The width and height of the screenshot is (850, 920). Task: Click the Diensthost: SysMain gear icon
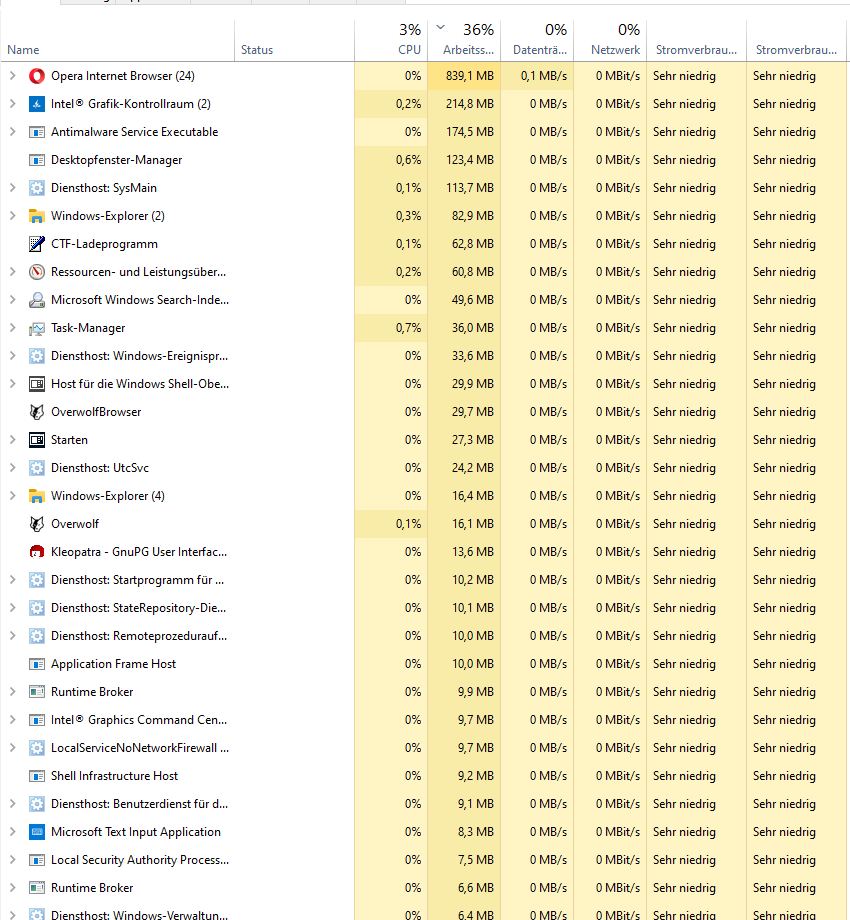37,188
